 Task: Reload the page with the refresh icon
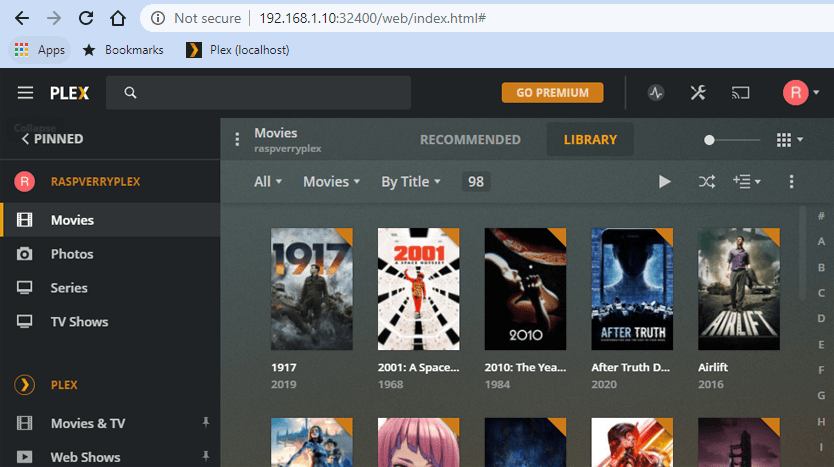[x=86, y=18]
